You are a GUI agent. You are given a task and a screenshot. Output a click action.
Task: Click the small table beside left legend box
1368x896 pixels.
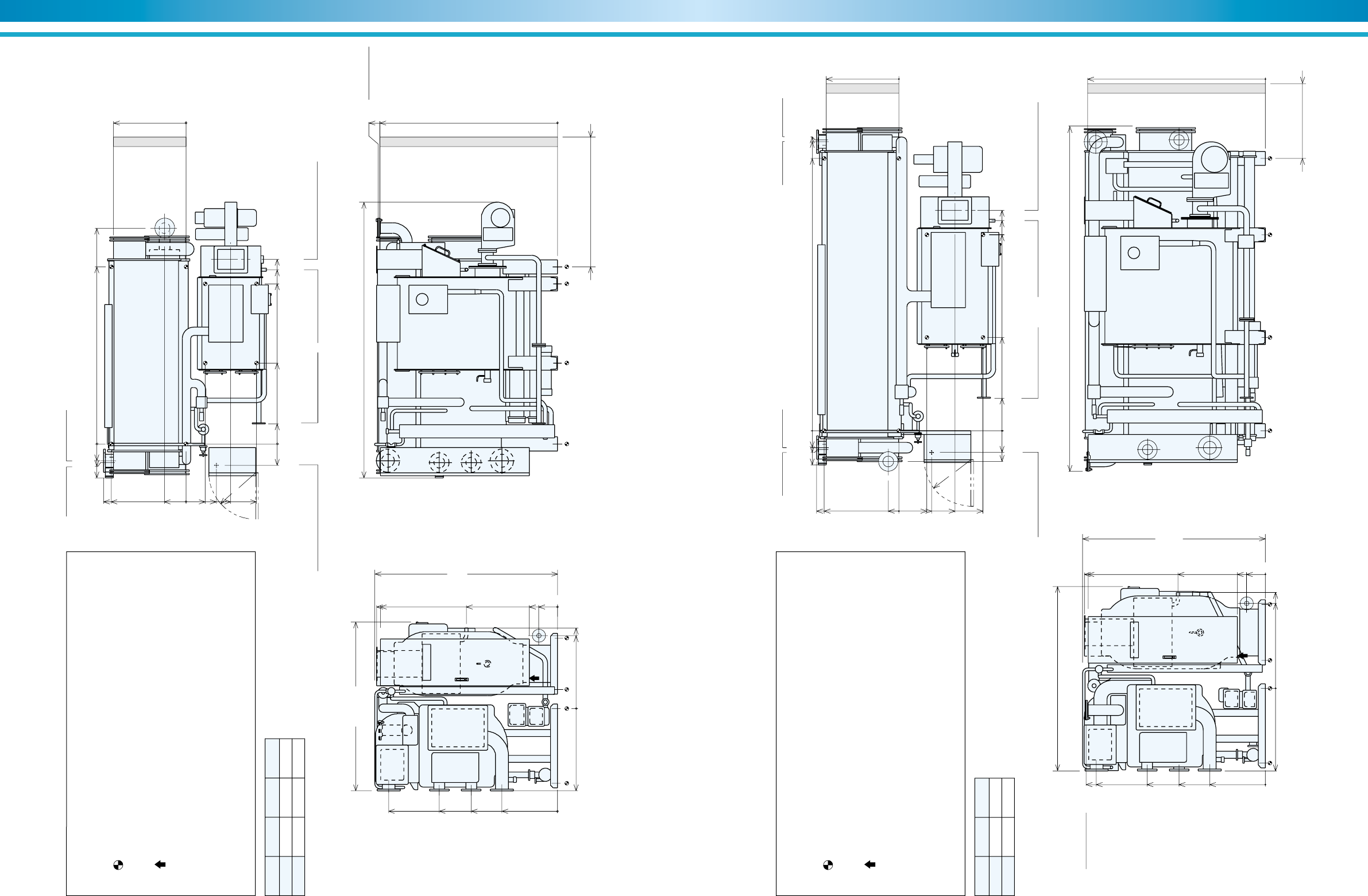pos(284,816)
